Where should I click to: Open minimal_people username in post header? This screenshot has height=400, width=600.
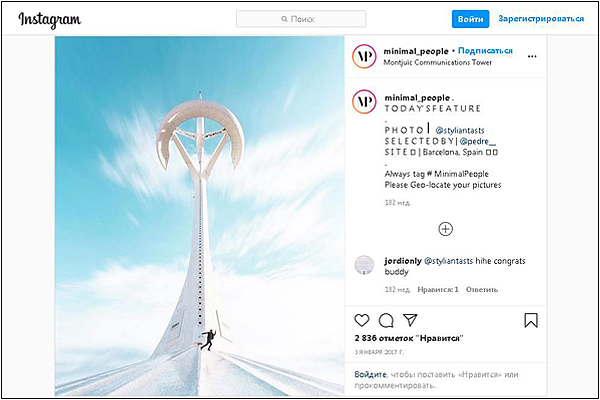coord(416,51)
